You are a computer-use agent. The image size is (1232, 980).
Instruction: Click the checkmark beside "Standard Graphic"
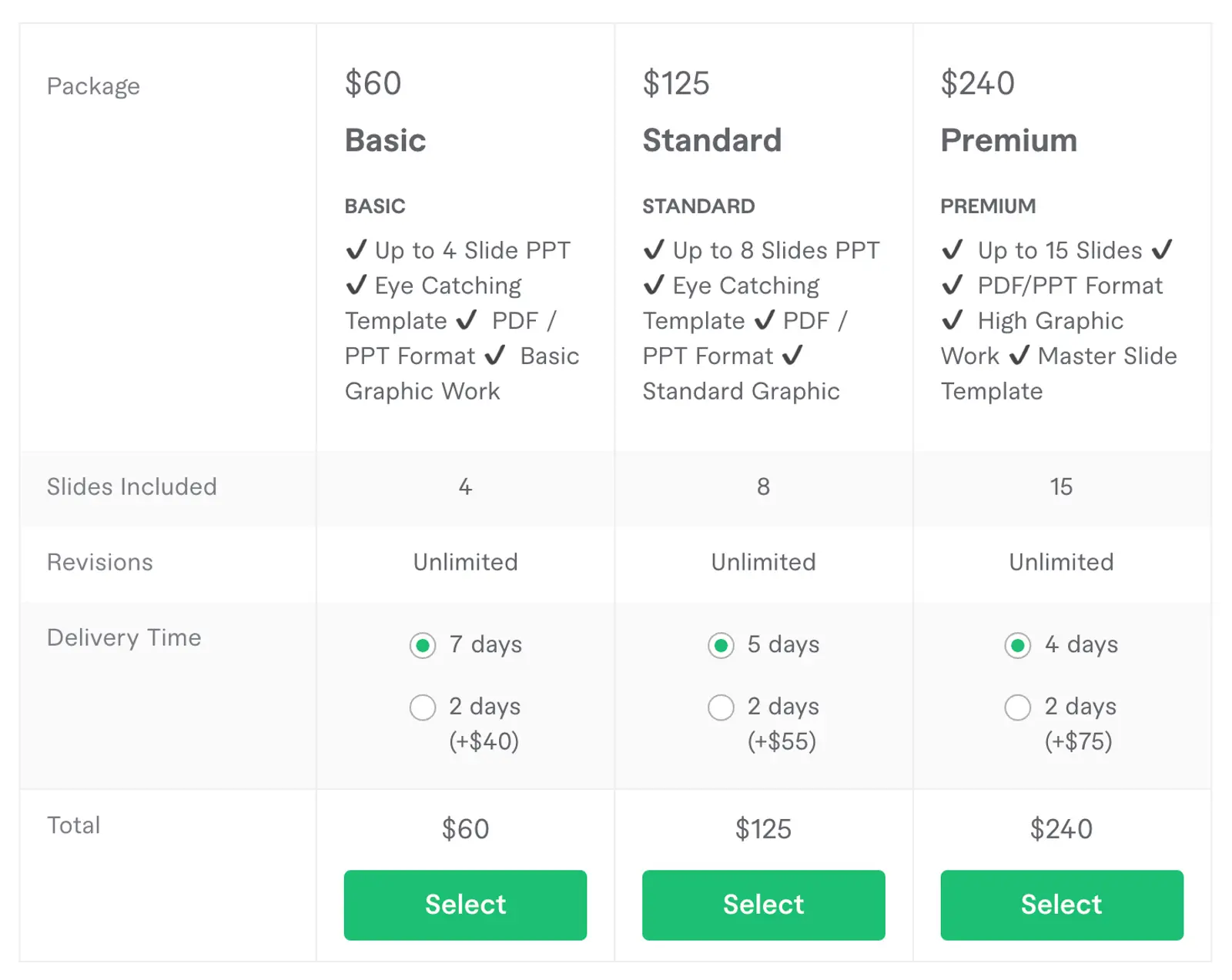(x=792, y=356)
